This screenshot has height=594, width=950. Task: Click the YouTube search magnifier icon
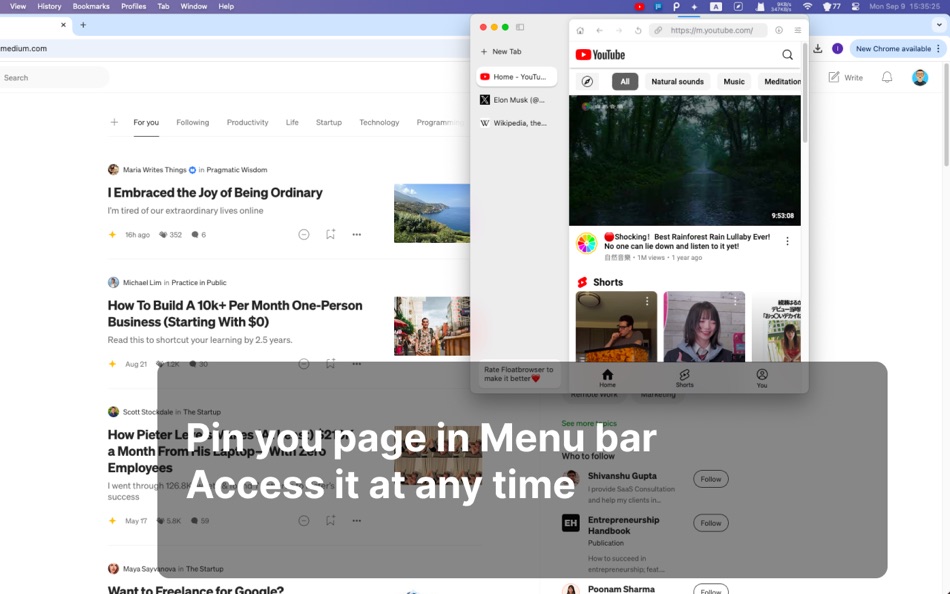787,55
